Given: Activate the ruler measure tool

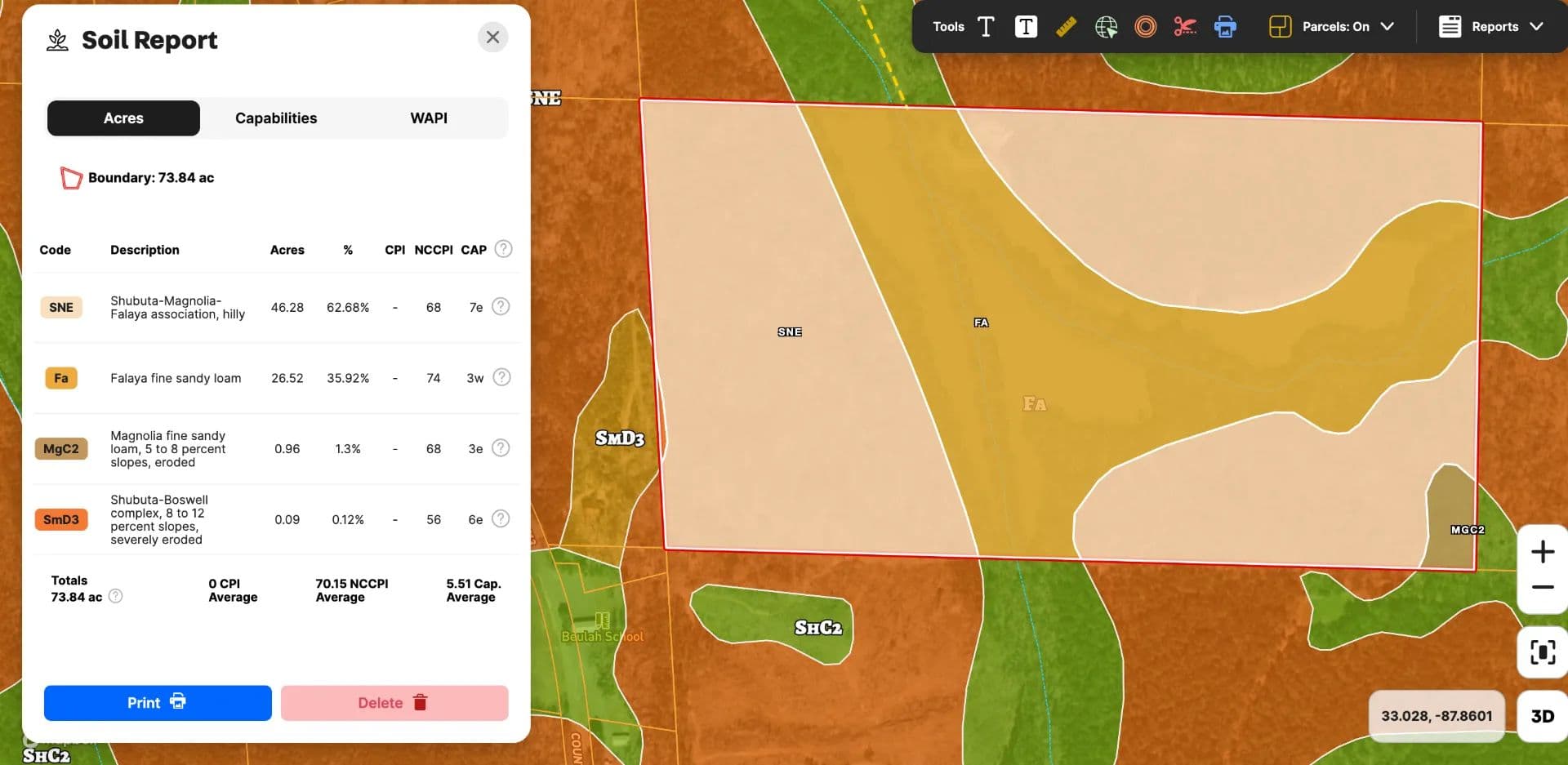Looking at the screenshot, I should tap(1066, 27).
